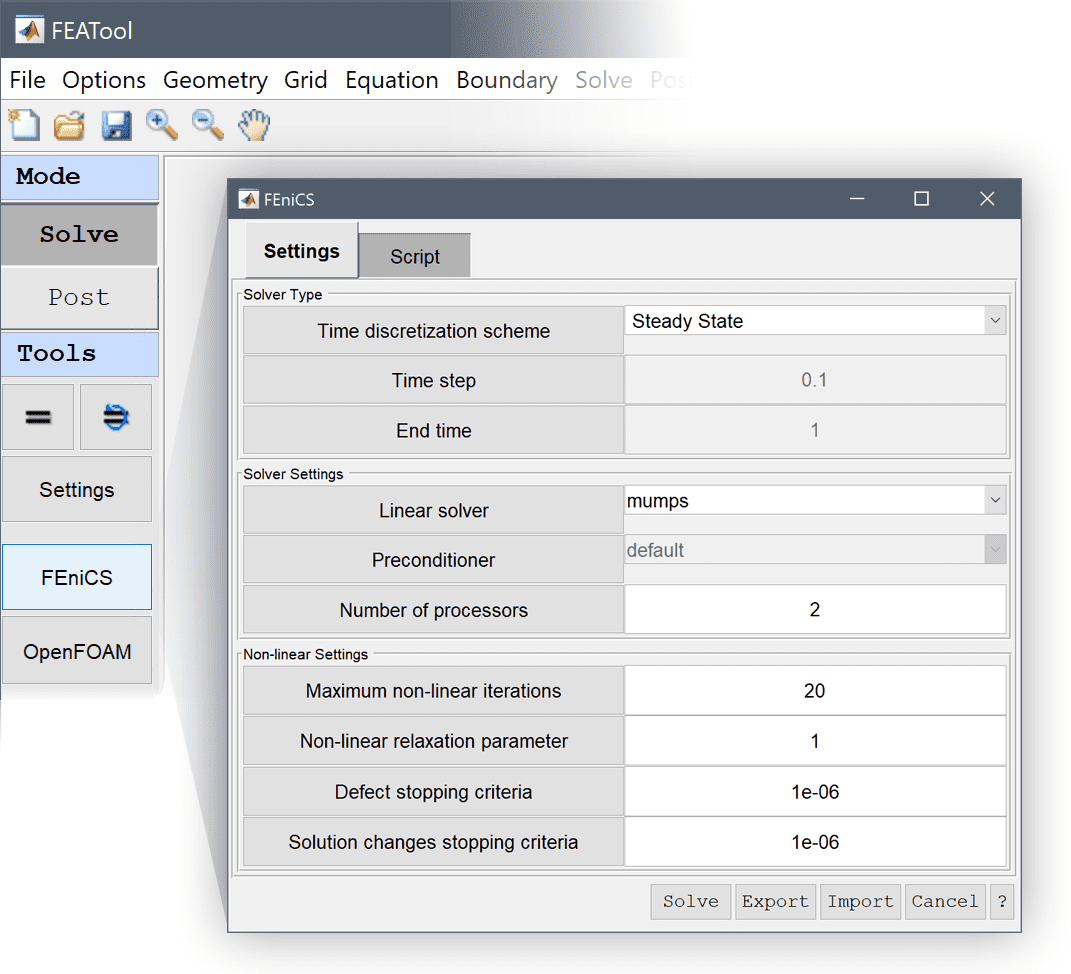
Task: Click the Settings button in Tools panel
Action: click(76, 490)
